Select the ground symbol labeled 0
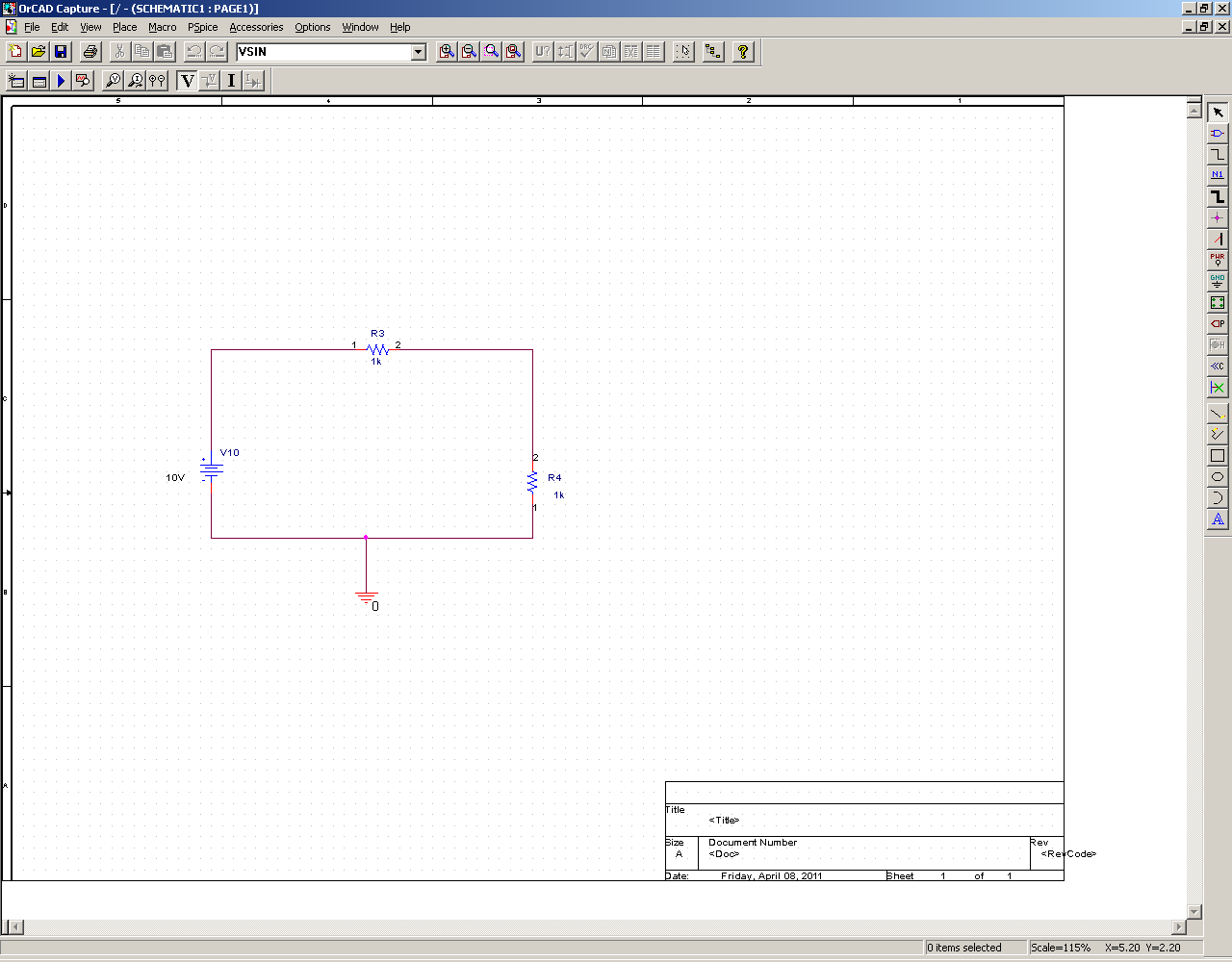Screen dimensions: 1232x962 [x=366, y=599]
